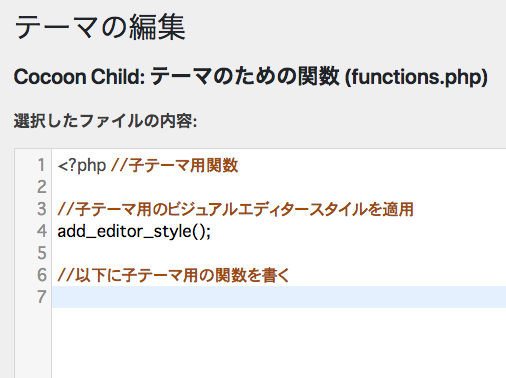506x378 pixels.
Task: Click line number 7 in the gutter
Action: [41, 297]
